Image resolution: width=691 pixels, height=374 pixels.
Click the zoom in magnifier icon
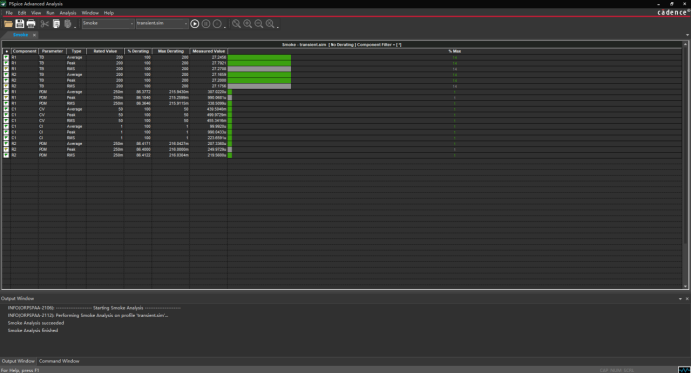pos(248,24)
